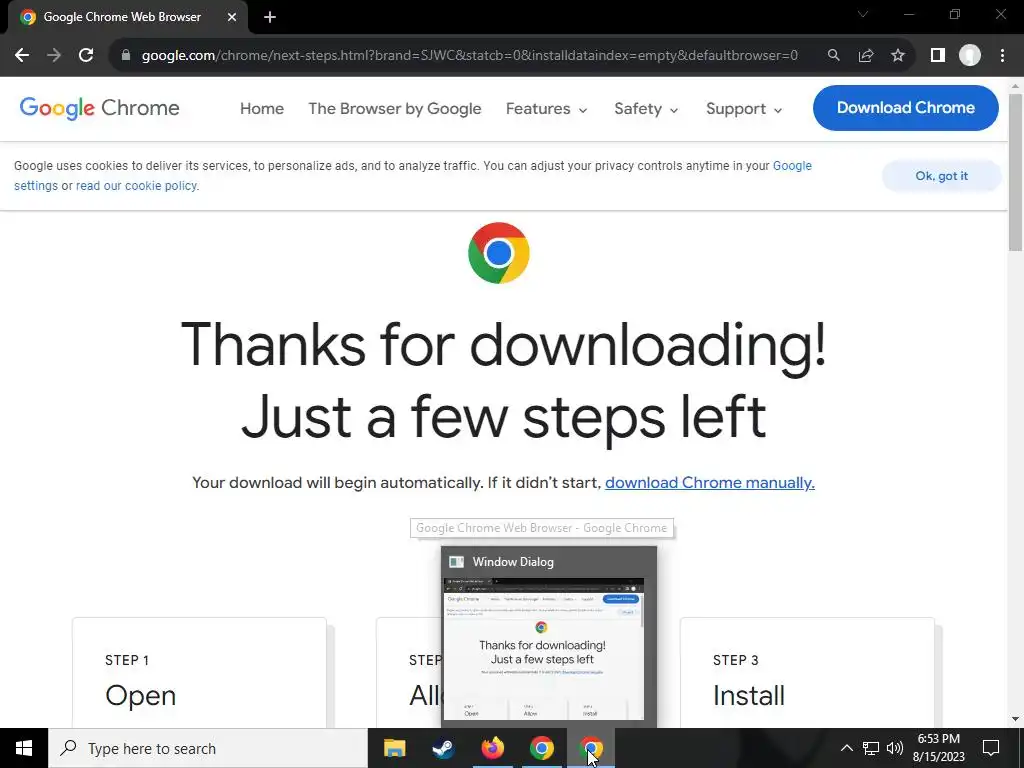Click the STEP 1 Open card
The width and height of the screenshot is (1024, 768).
point(199,673)
